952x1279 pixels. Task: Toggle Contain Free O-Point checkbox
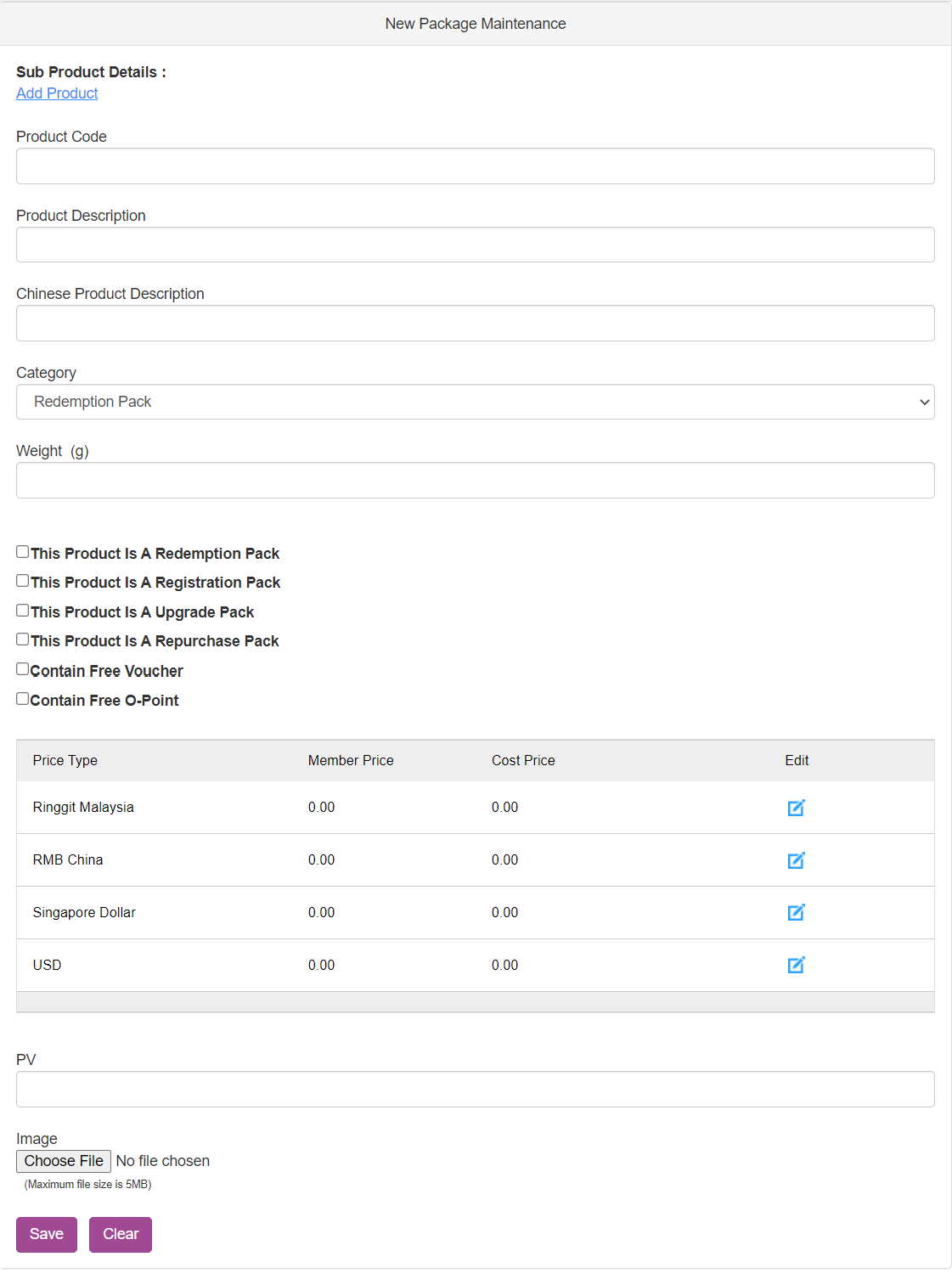(x=23, y=699)
